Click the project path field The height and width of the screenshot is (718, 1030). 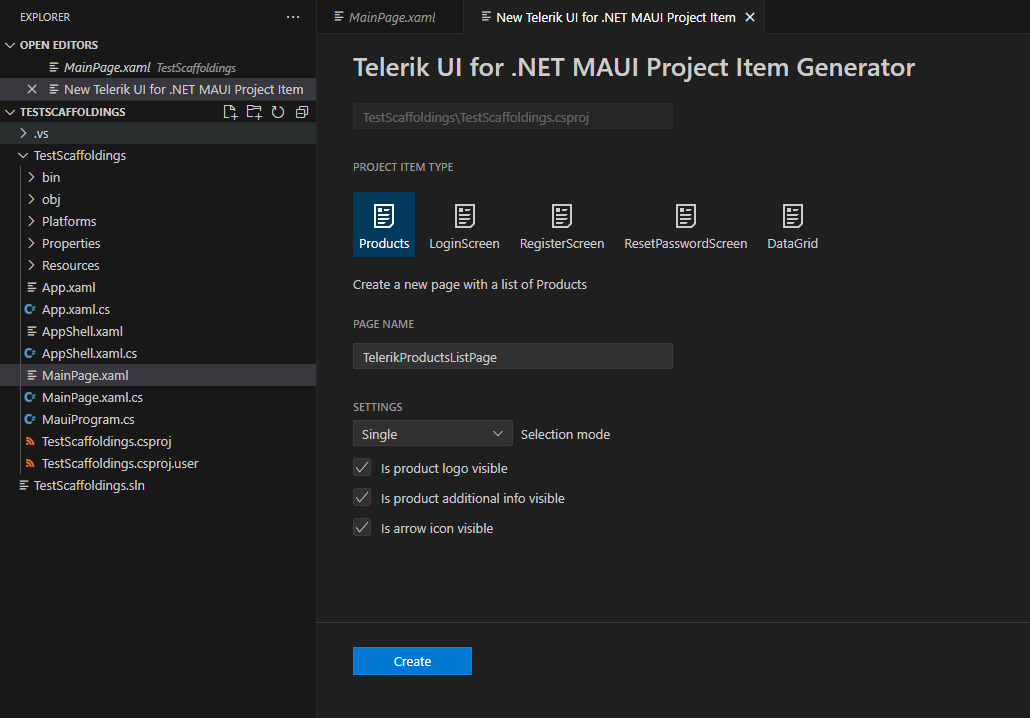(512, 116)
